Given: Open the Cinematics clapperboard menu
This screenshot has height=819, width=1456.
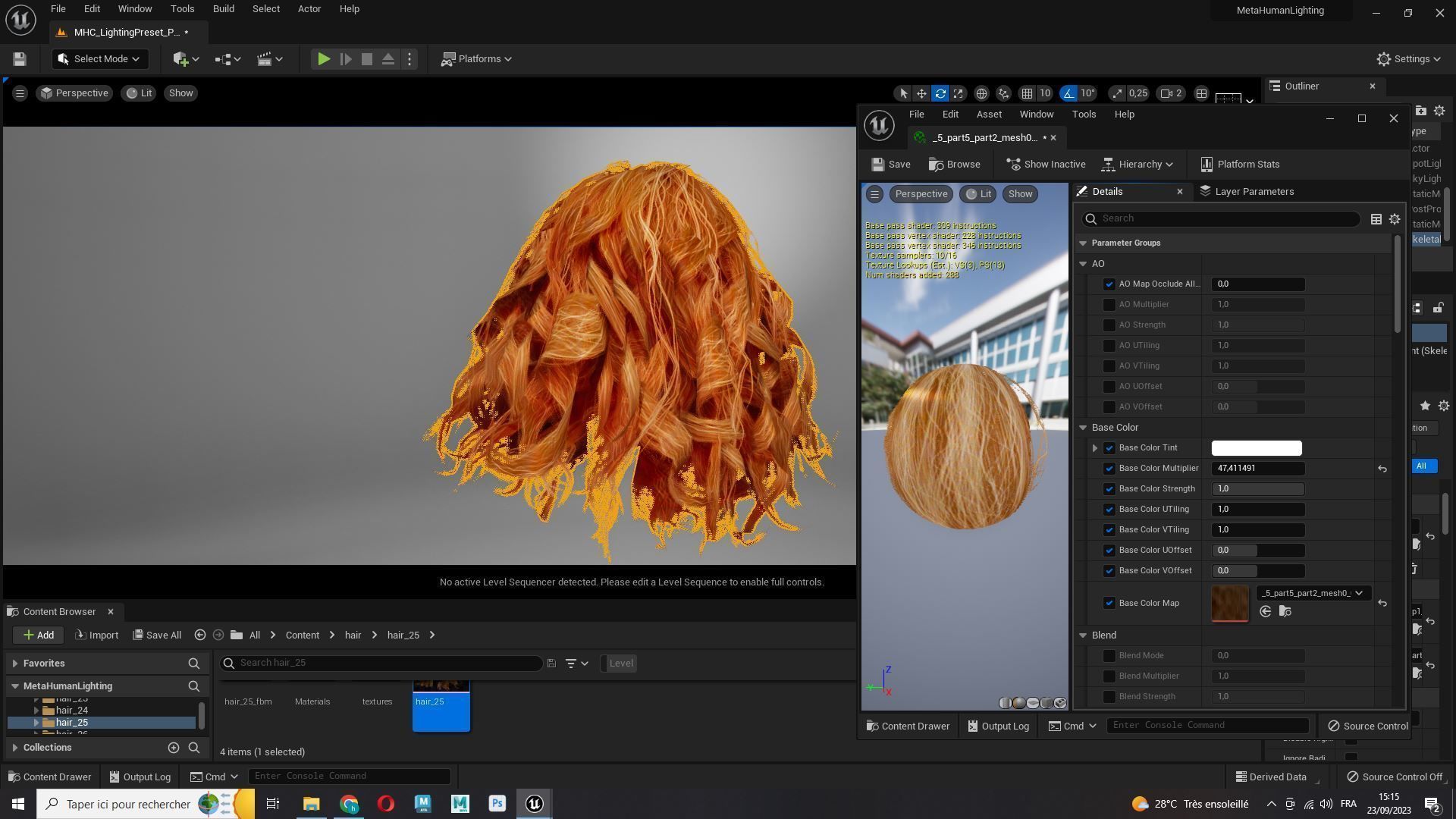Looking at the screenshot, I should click(270, 59).
